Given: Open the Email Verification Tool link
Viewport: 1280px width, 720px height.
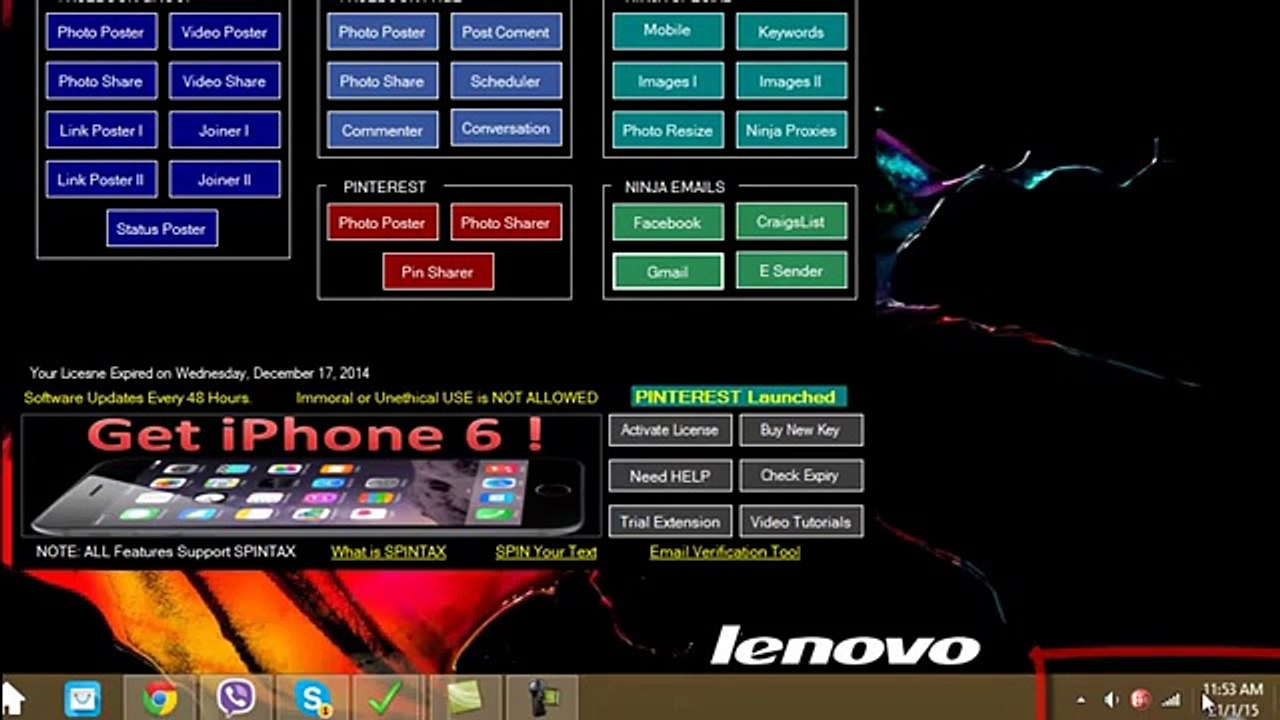Looking at the screenshot, I should tap(725, 552).
